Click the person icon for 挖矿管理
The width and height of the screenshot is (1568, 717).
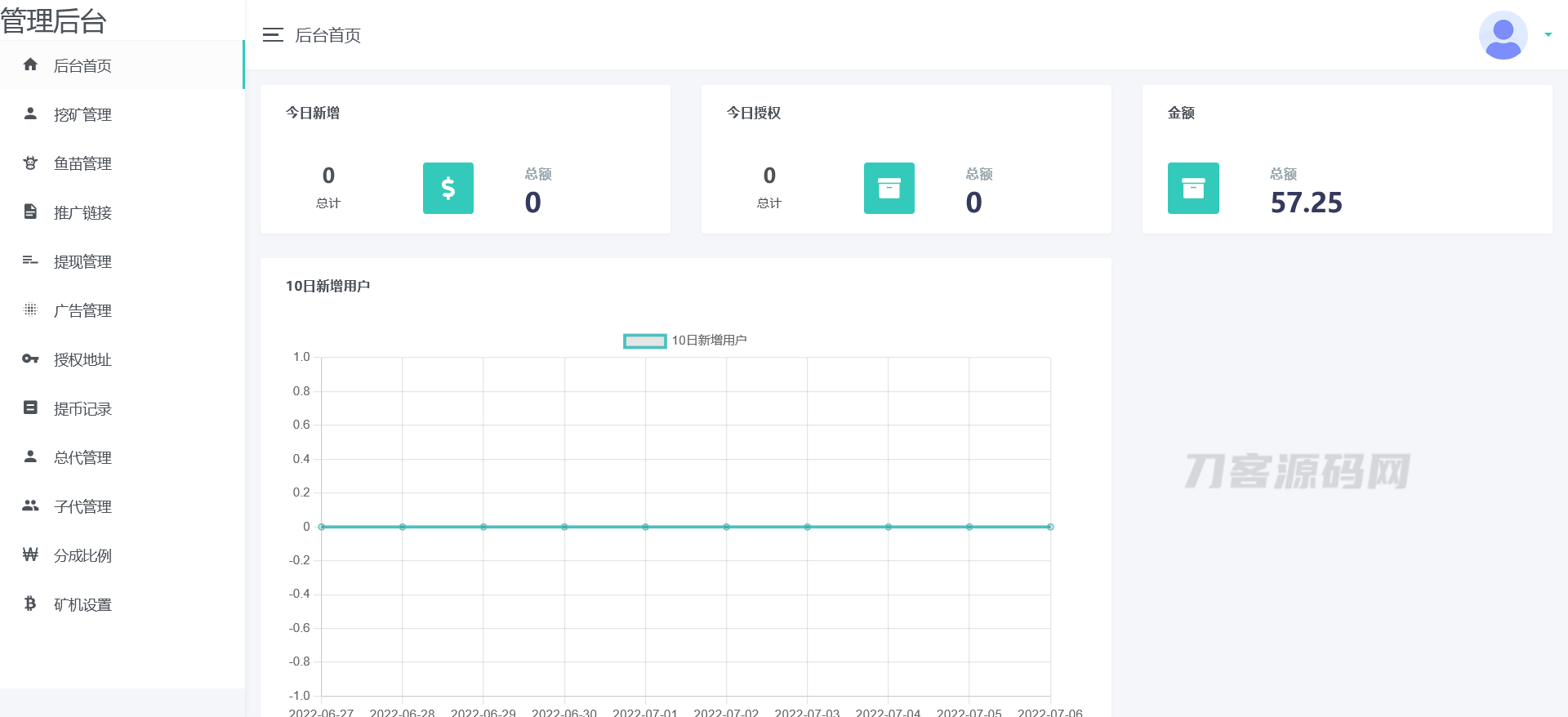(30, 114)
